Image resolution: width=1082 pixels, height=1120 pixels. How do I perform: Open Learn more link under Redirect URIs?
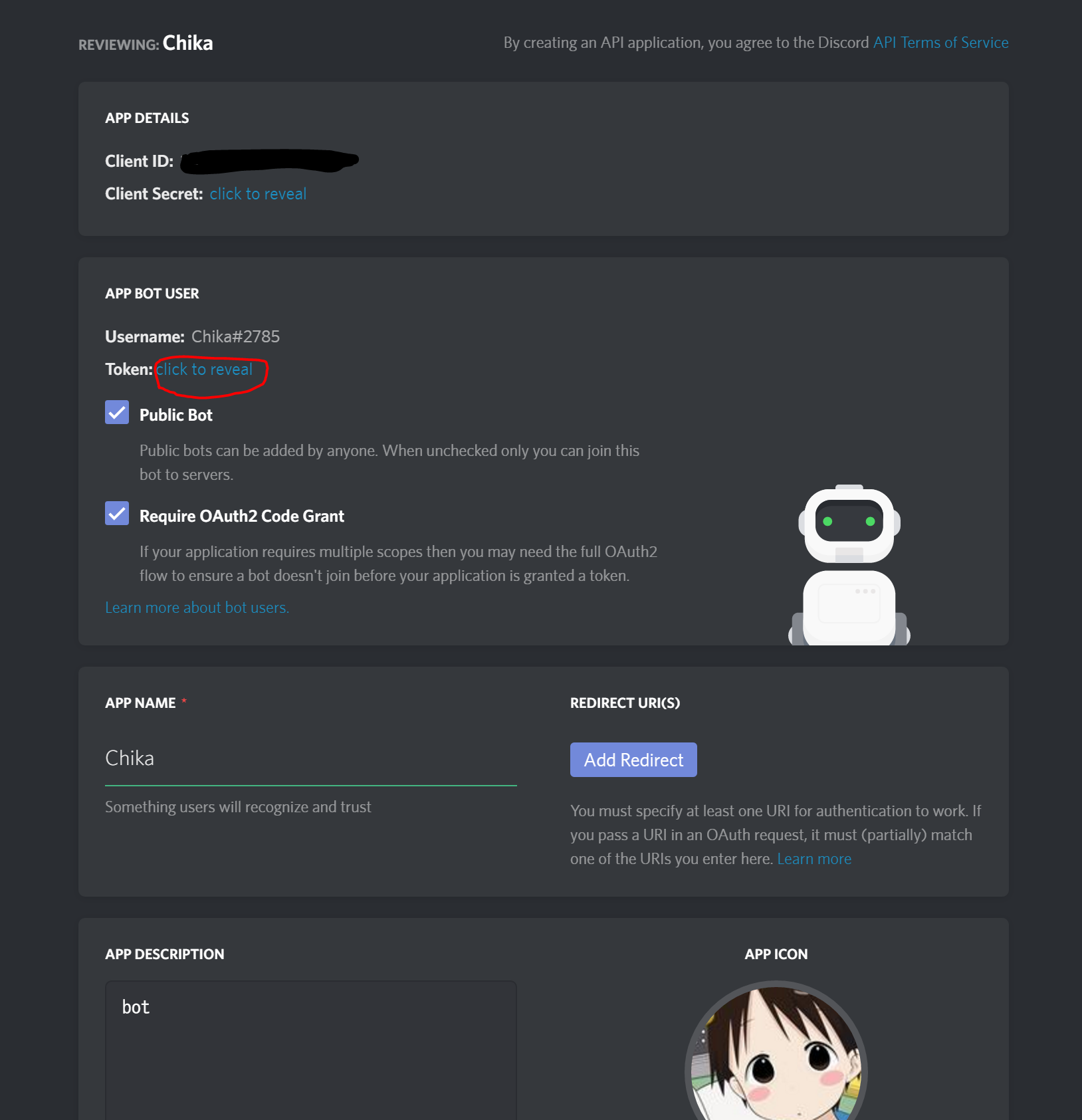[x=814, y=859]
